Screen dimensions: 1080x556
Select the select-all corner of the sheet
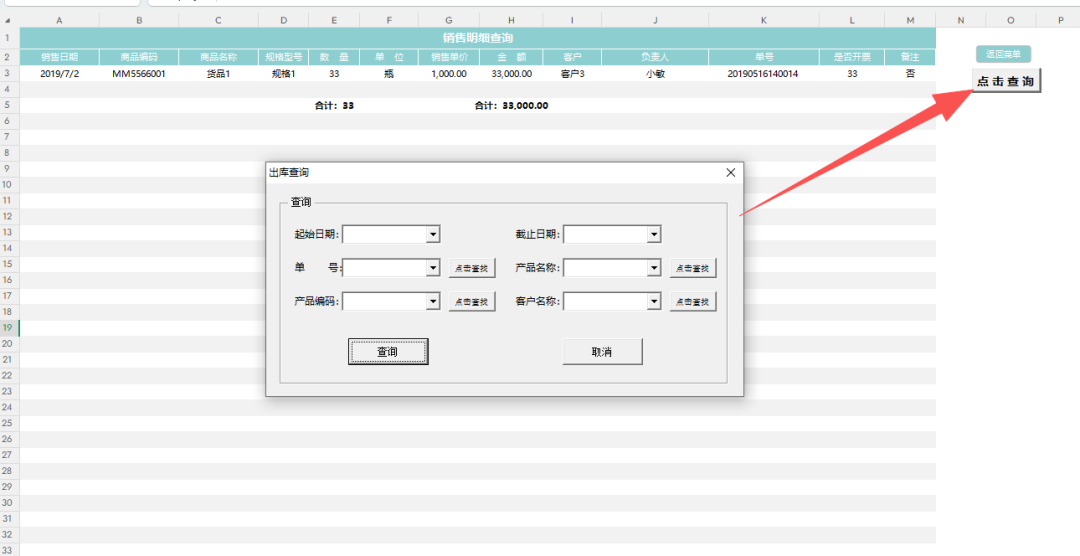click(x=9, y=20)
